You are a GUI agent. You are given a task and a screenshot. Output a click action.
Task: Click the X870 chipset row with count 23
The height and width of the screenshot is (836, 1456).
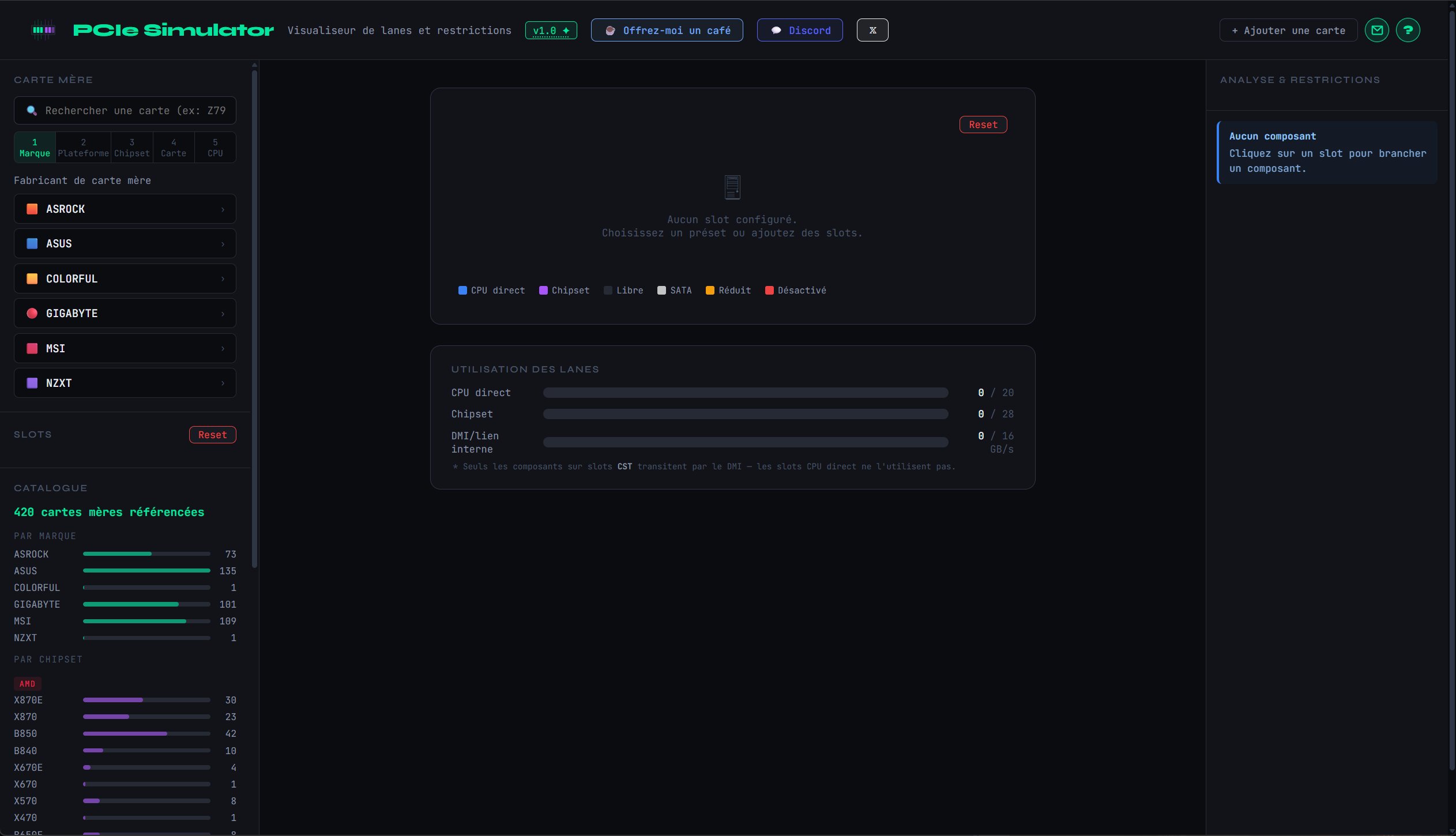click(125, 717)
